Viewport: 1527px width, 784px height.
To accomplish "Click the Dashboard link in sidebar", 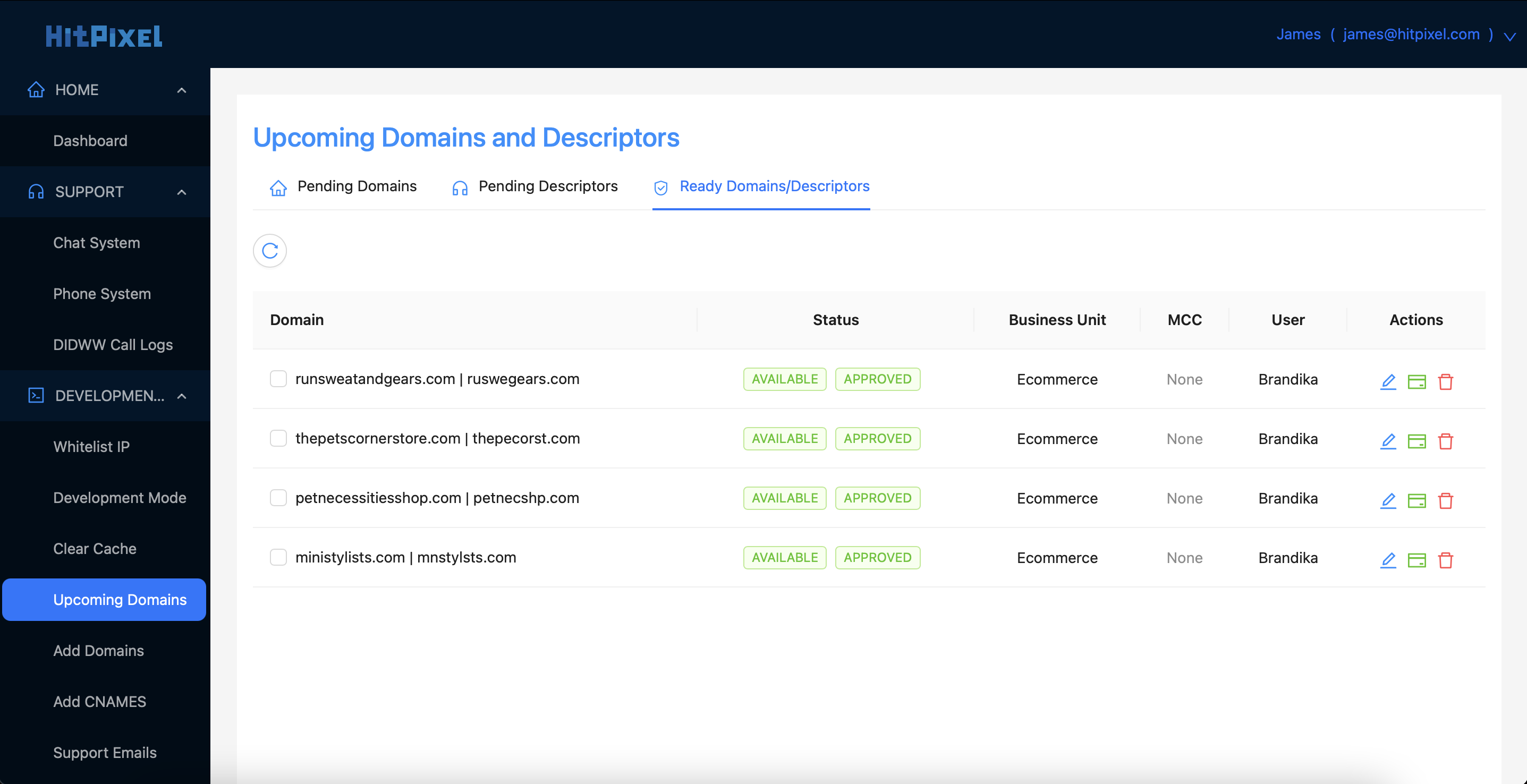I will [x=90, y=141].
